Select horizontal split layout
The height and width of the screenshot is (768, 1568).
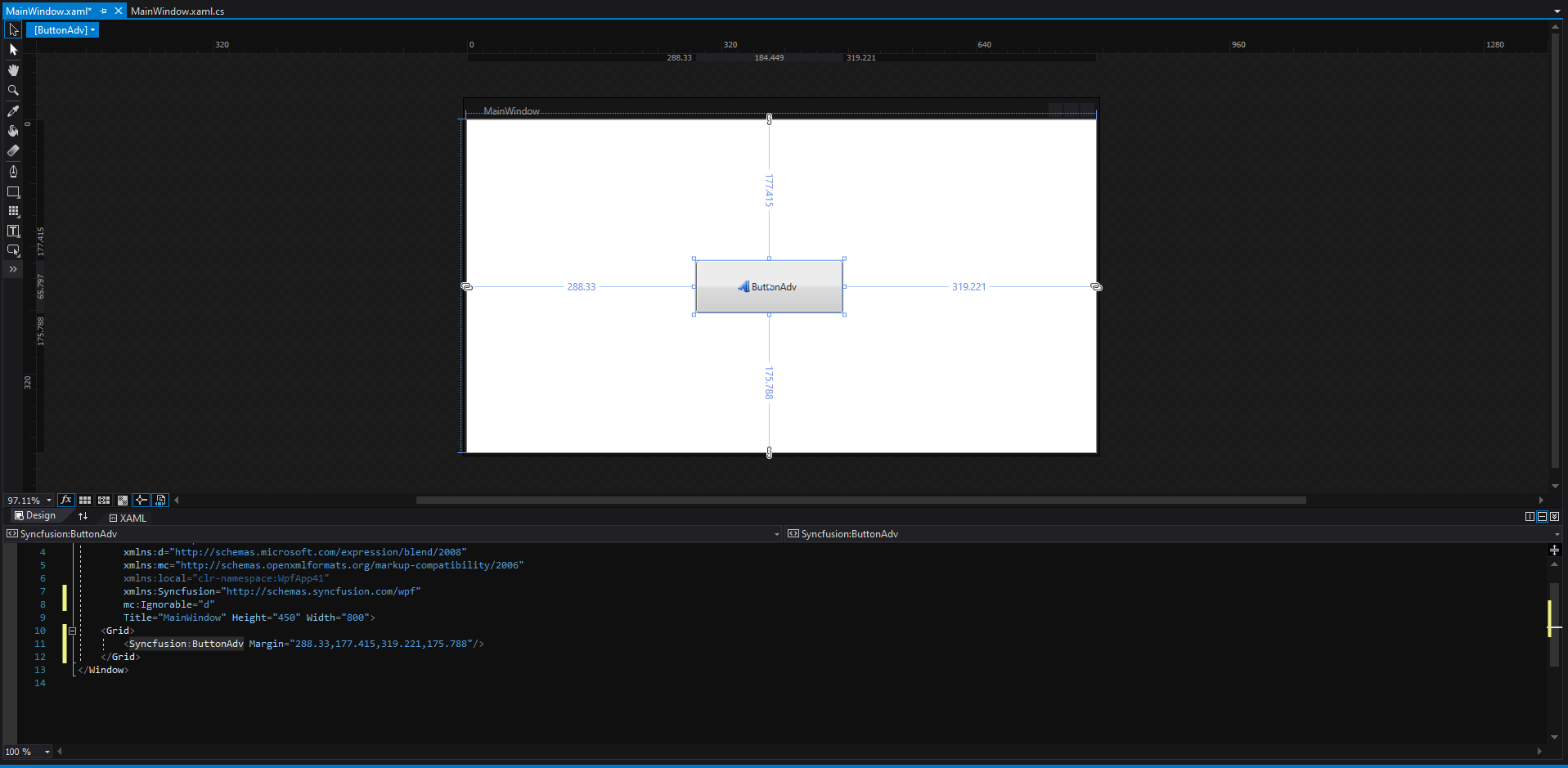1542,517
